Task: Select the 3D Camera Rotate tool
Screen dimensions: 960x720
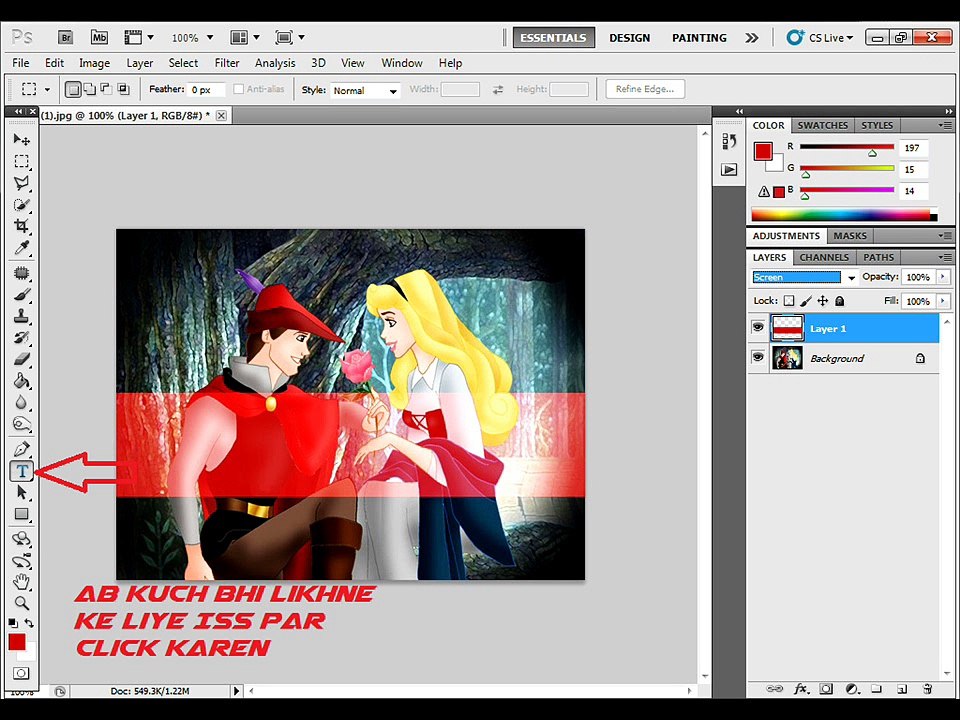Action: click(x=21, y=560)
